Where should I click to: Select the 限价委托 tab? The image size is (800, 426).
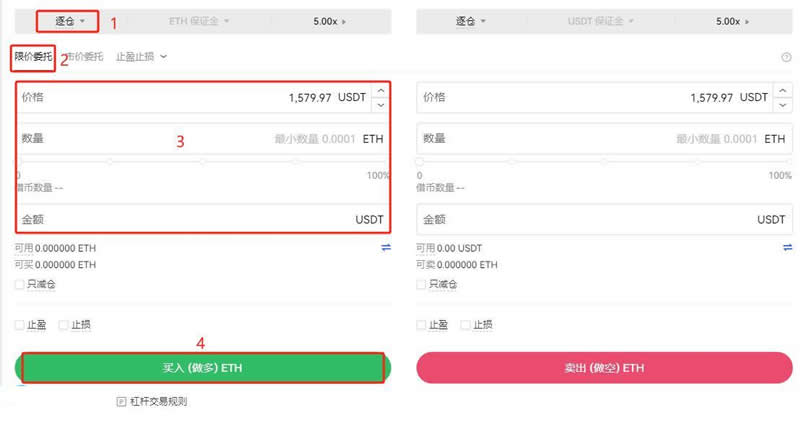click(x=34, y=57)
